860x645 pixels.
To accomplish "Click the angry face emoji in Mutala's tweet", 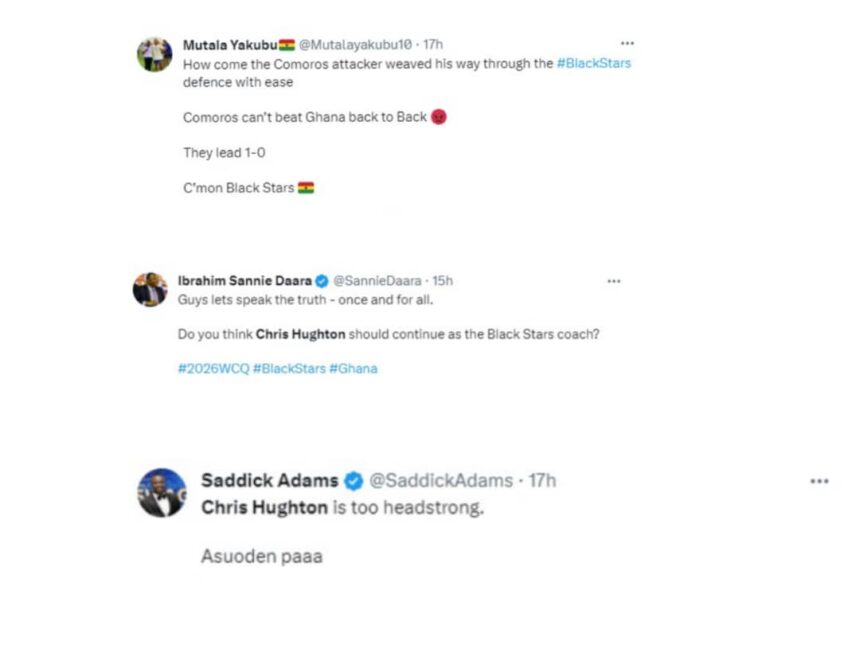I will (x=437, y=116).
